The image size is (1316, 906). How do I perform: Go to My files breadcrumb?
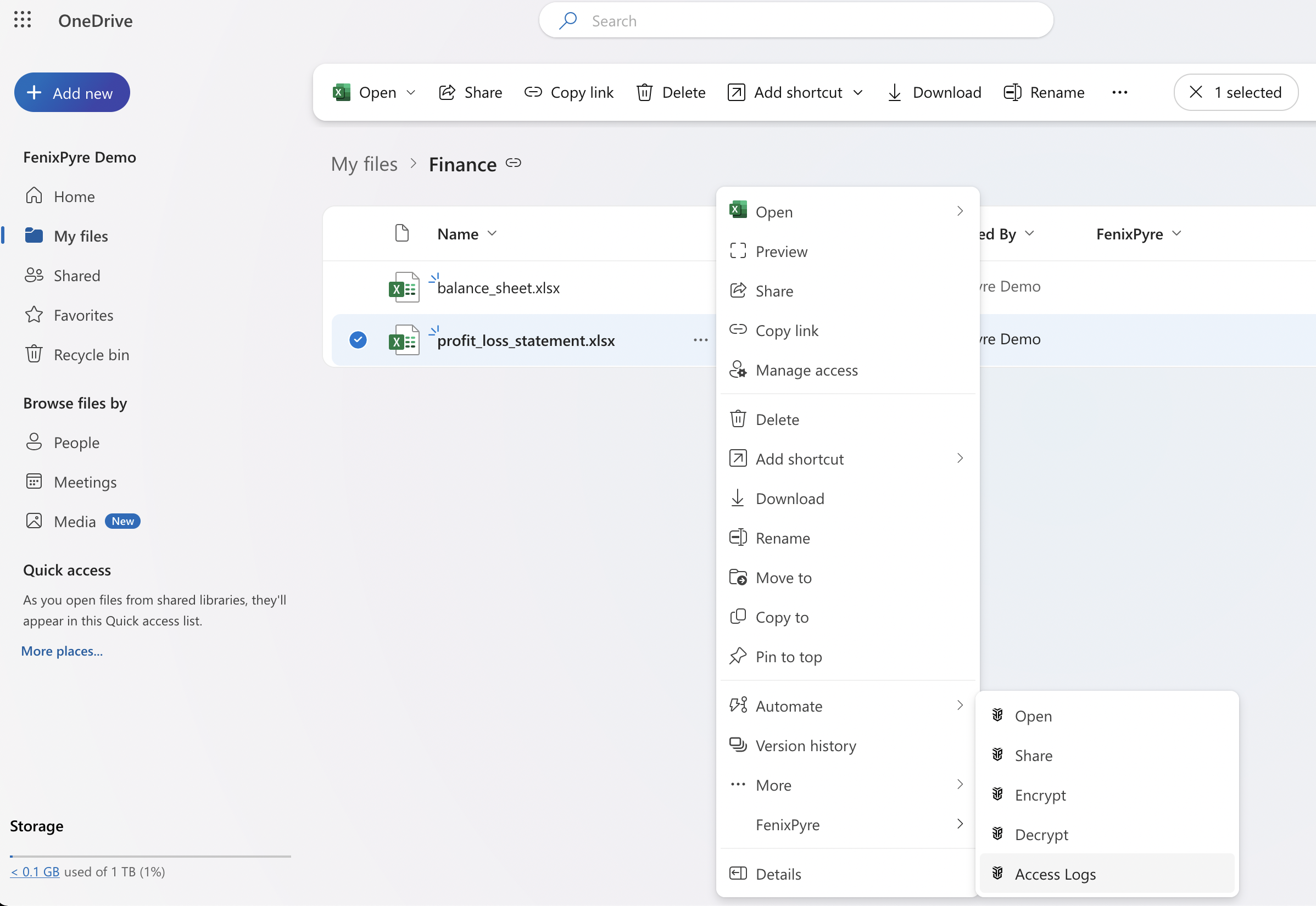pyautogui.click(x=364, y=164)
